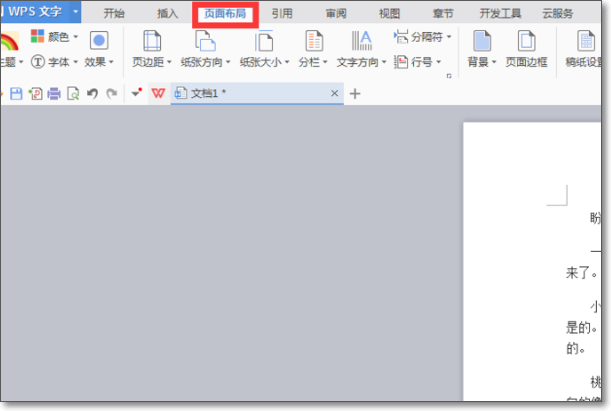The height and width of the screenshot is (411, 611).
Task: Open the 章节 tab
Action: point(443,14)
